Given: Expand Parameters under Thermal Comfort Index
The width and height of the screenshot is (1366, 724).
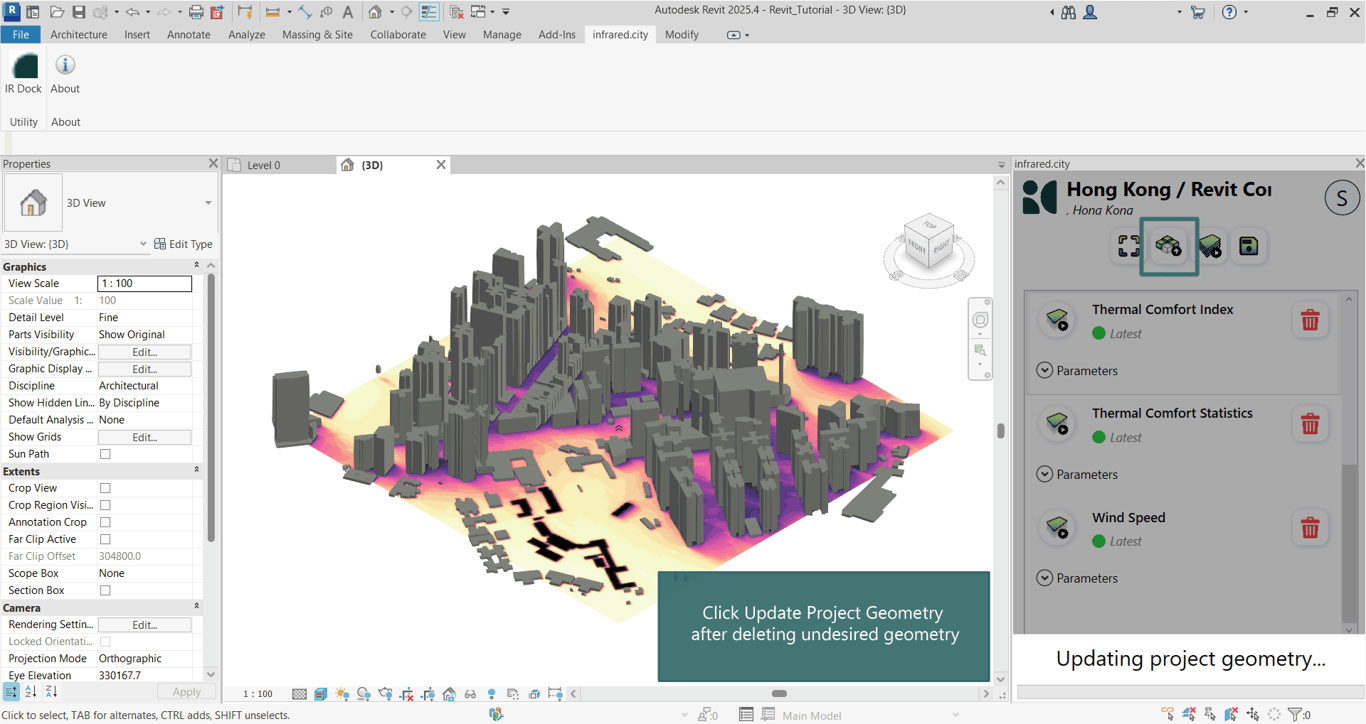Looking at the screenshot, I should (1044, 371).
